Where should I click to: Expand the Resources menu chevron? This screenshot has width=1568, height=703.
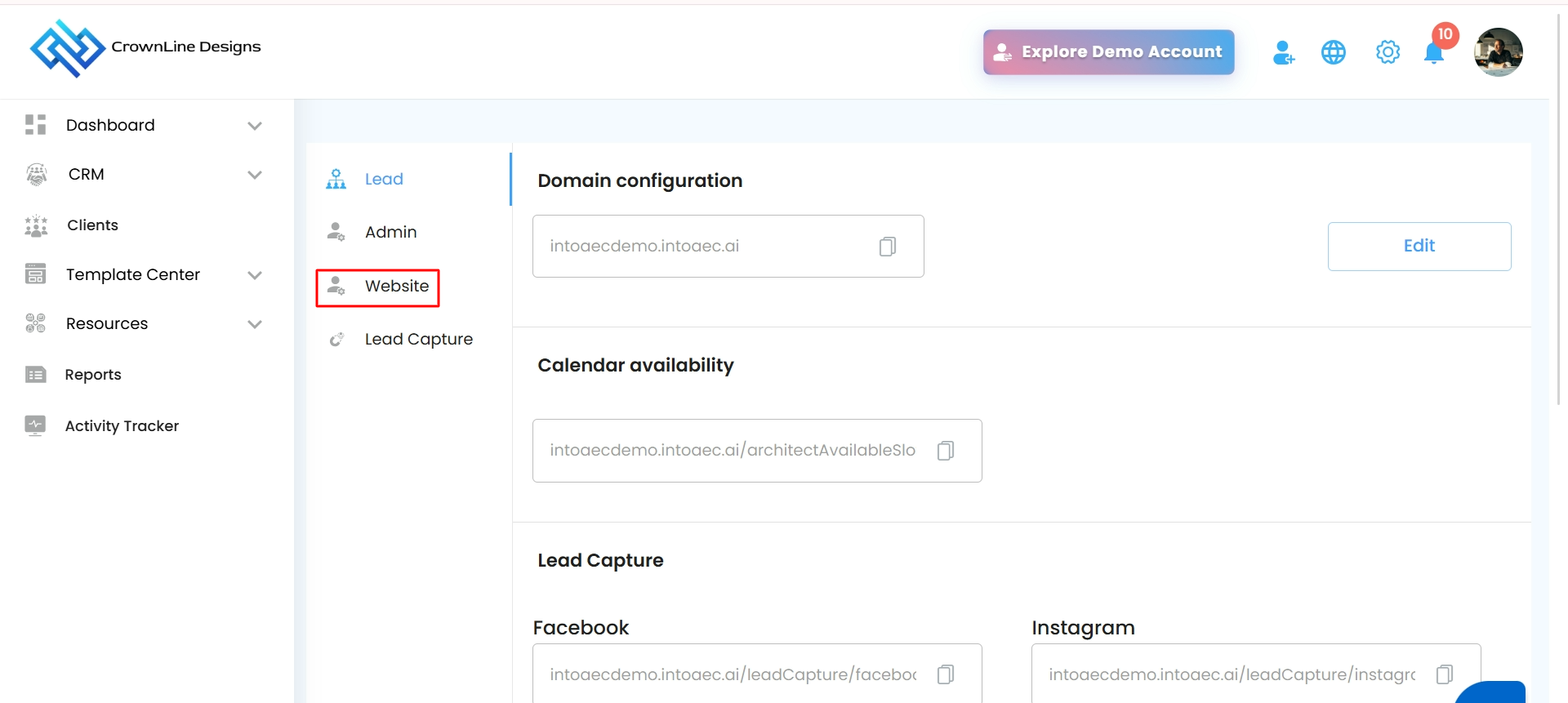pos(255,324)
